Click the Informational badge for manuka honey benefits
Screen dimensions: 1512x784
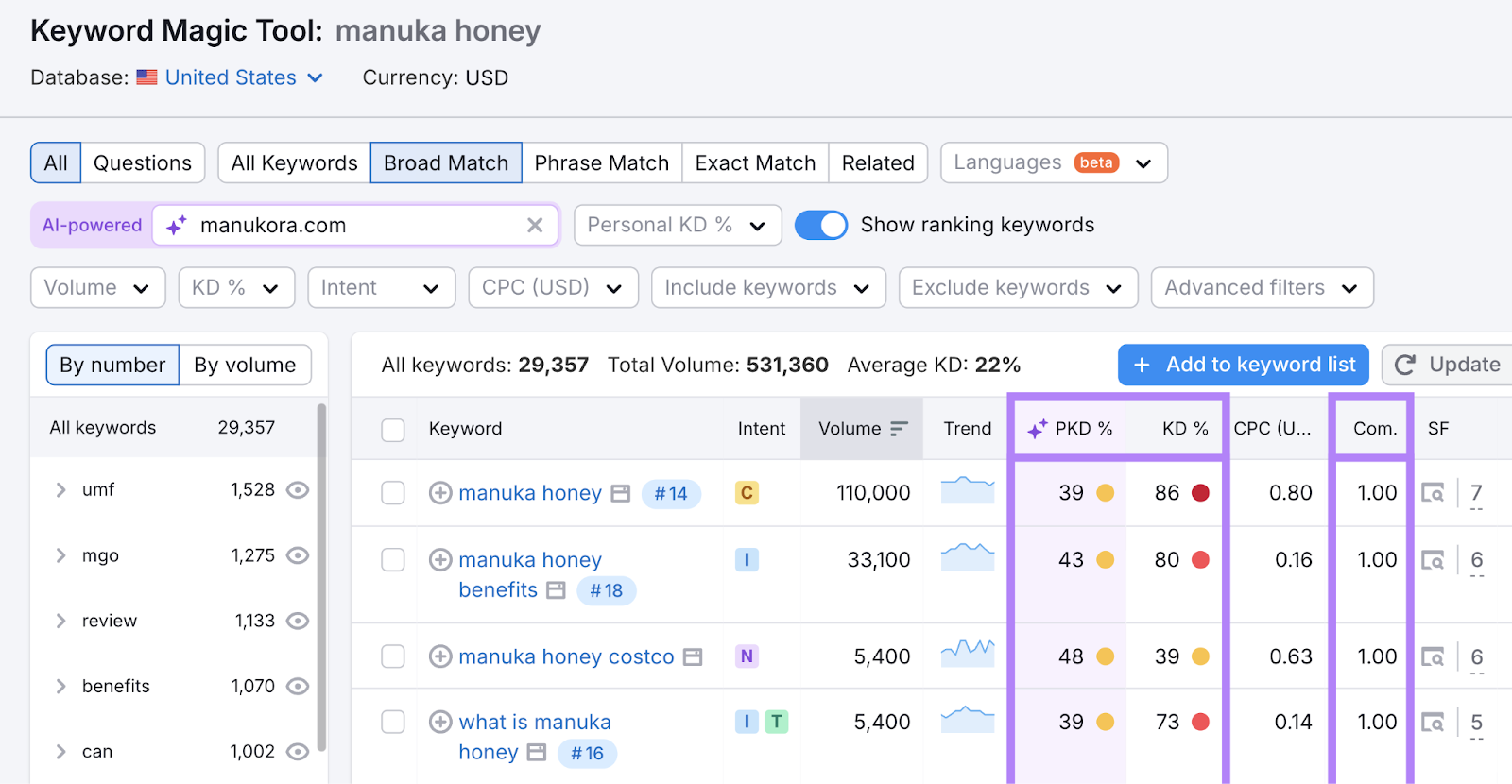pos(747,560)
